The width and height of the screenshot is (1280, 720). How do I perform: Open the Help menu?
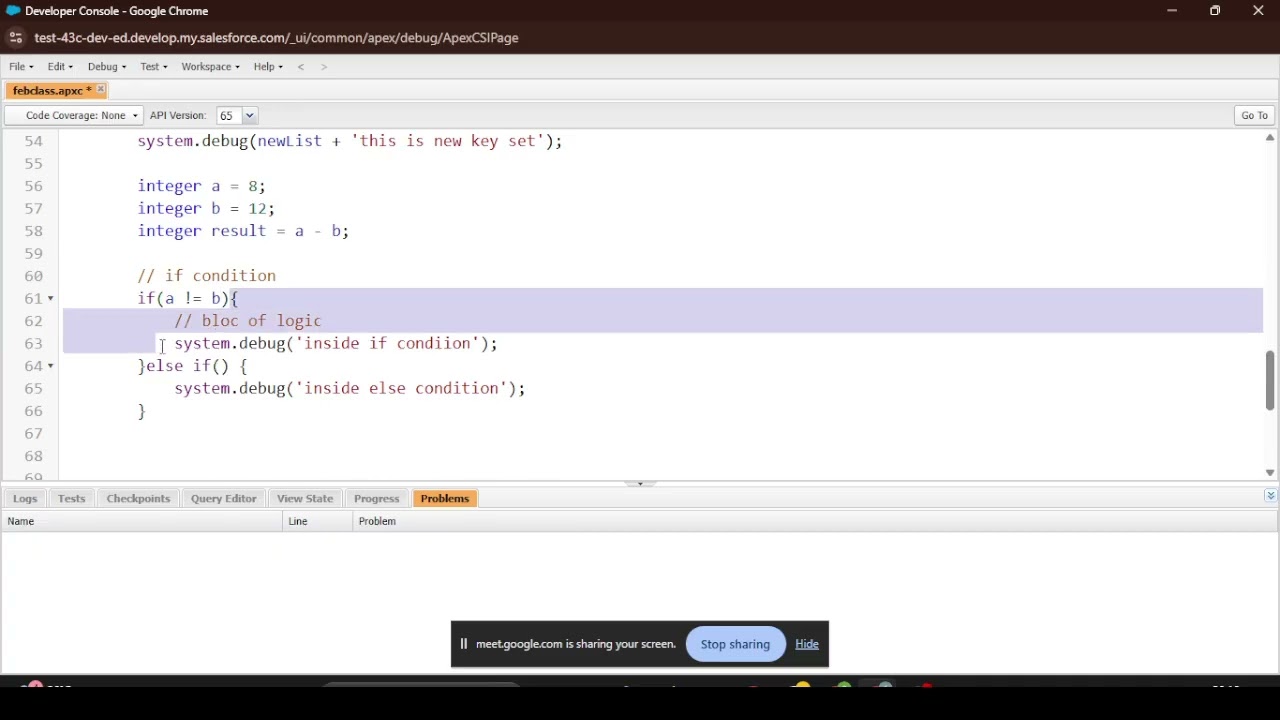[268, 67]
